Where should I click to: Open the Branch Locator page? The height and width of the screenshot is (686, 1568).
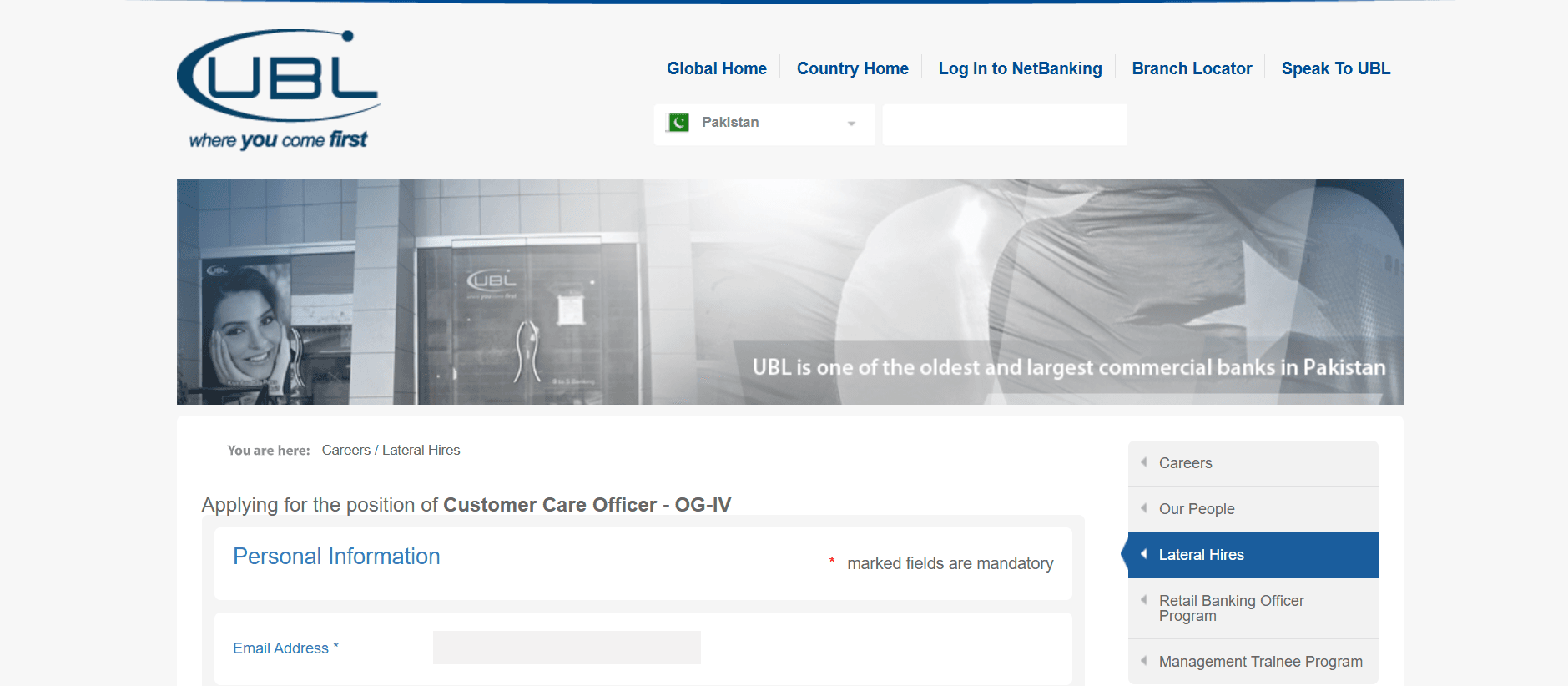pyautogui.click(x=1192, y=68)
